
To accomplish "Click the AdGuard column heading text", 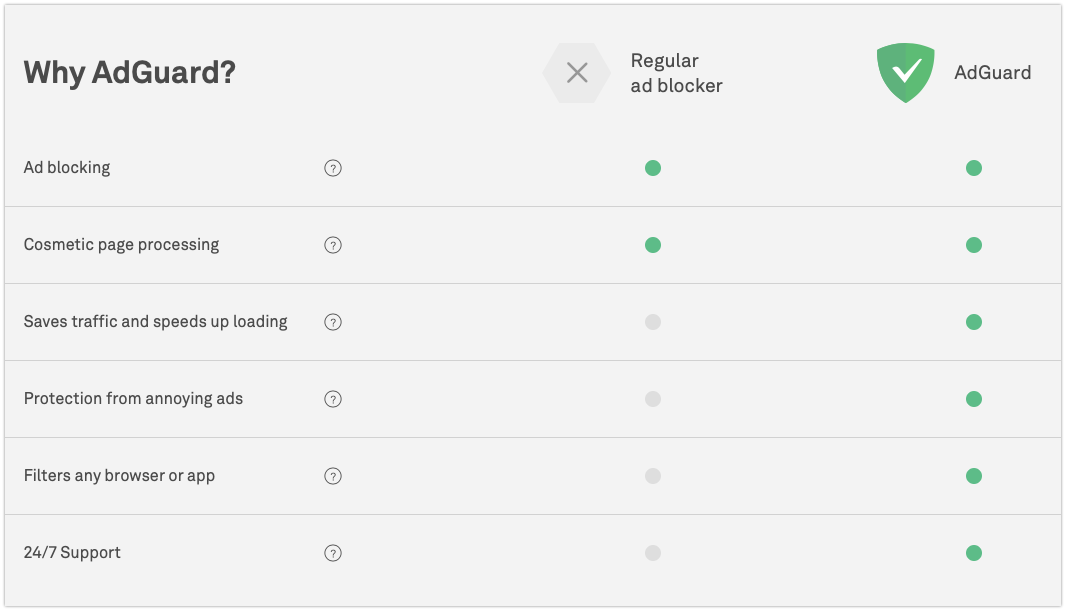I will click(992, 73).
